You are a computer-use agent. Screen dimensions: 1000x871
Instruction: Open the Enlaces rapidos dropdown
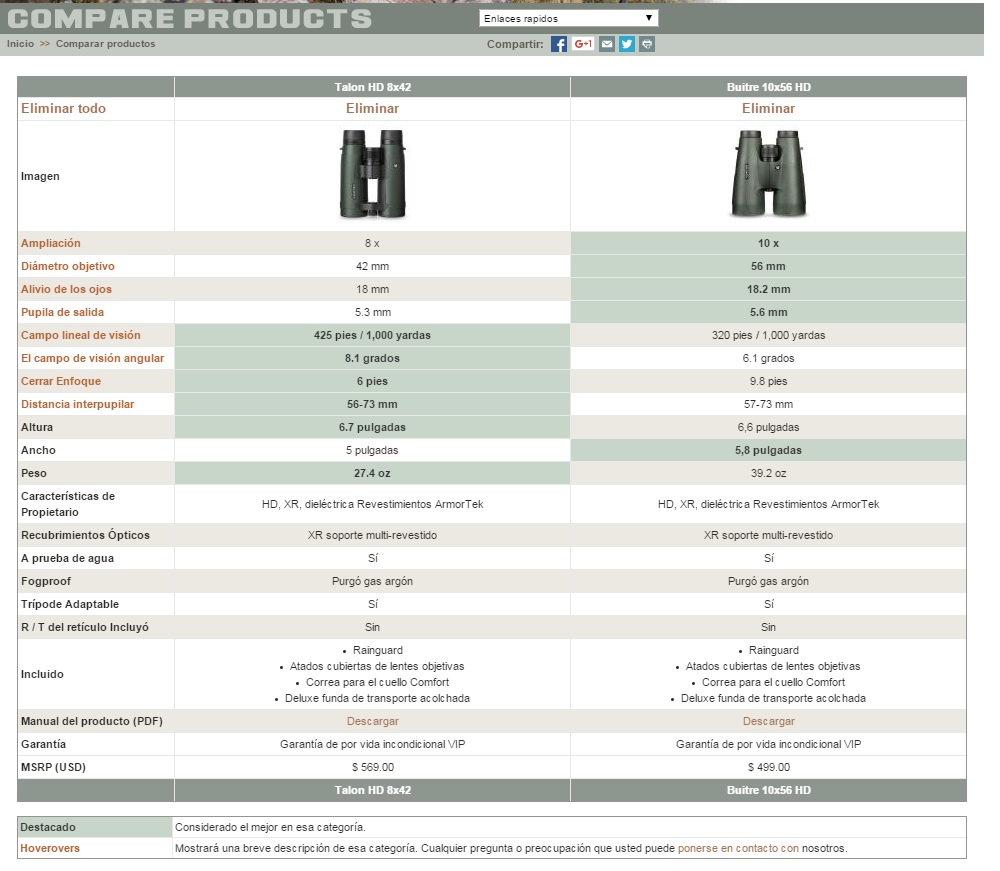point(567,18)
